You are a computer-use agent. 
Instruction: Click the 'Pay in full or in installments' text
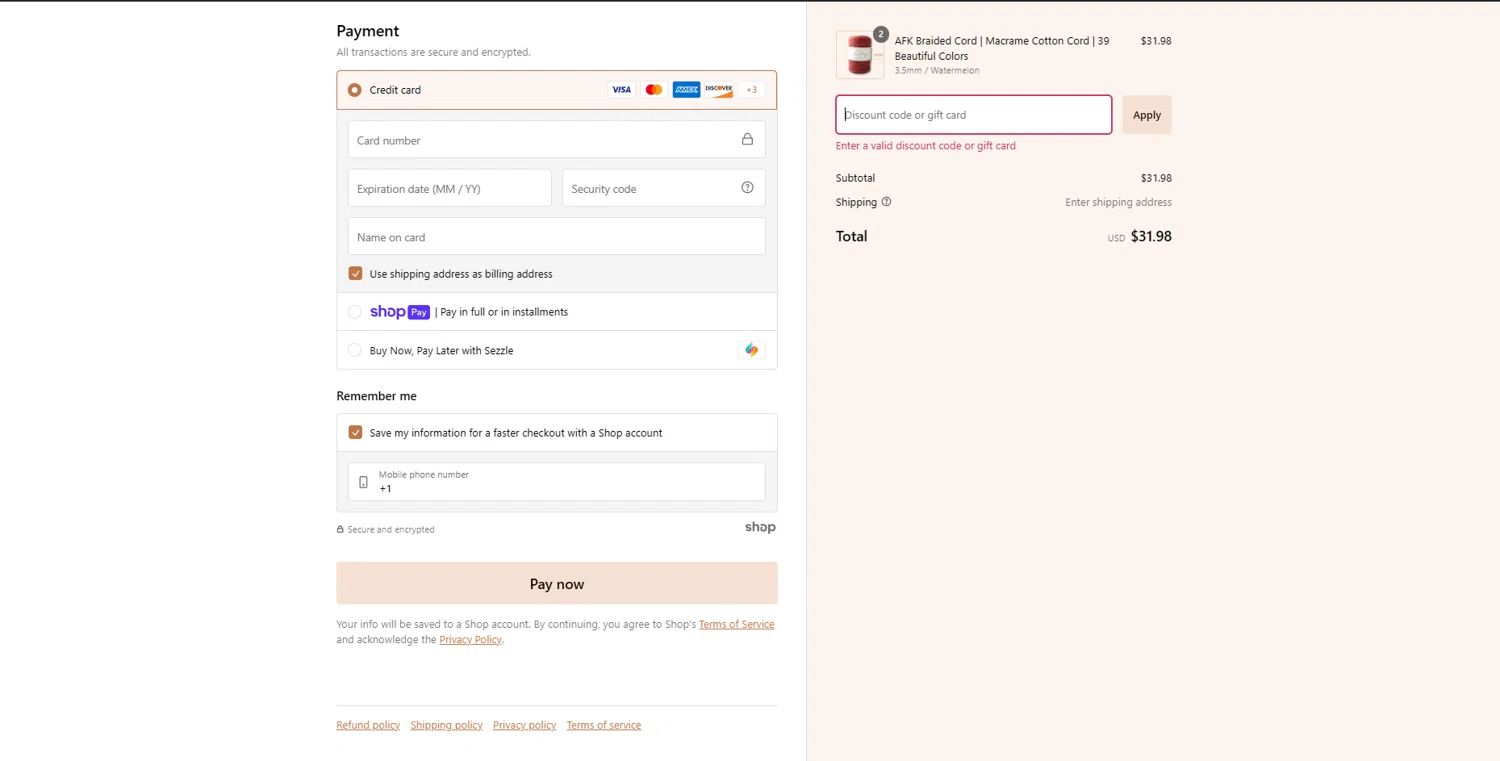[x=504, y=312]
